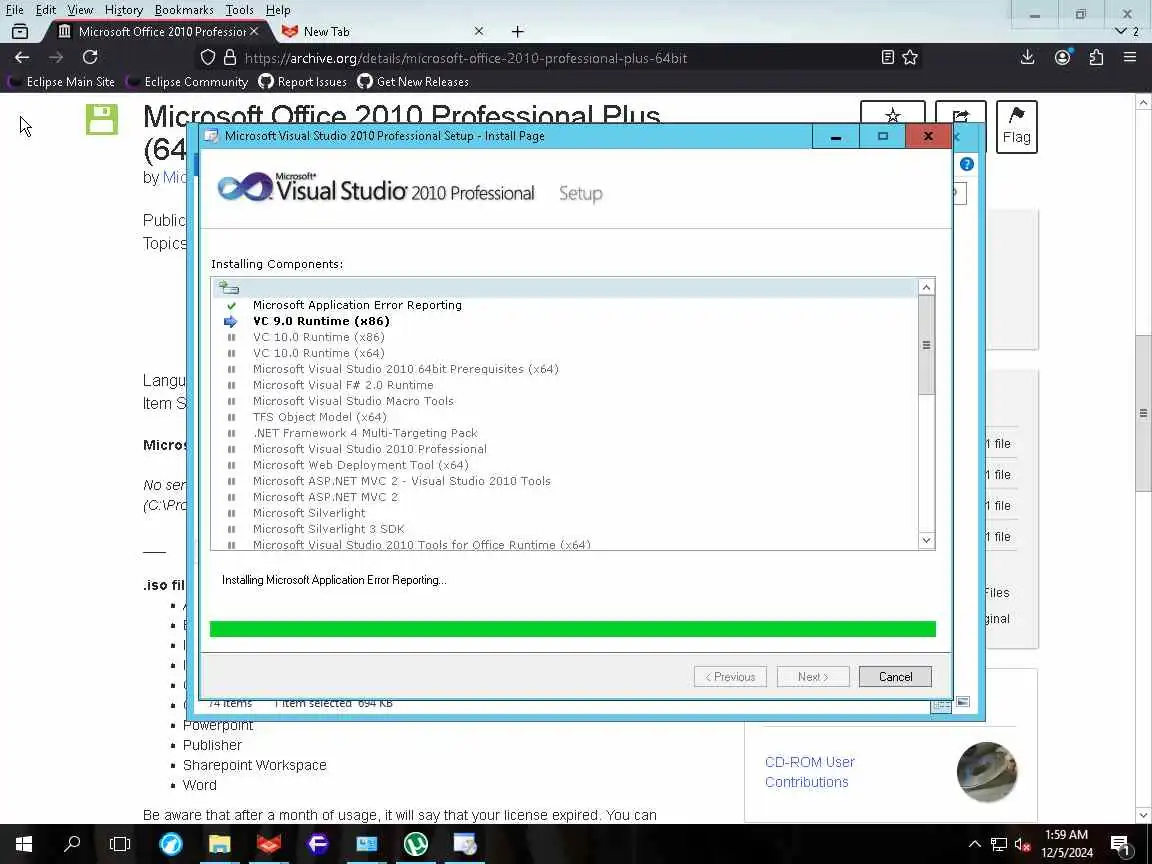Open the File menu
1152x864 pixels.
point(15,10)
